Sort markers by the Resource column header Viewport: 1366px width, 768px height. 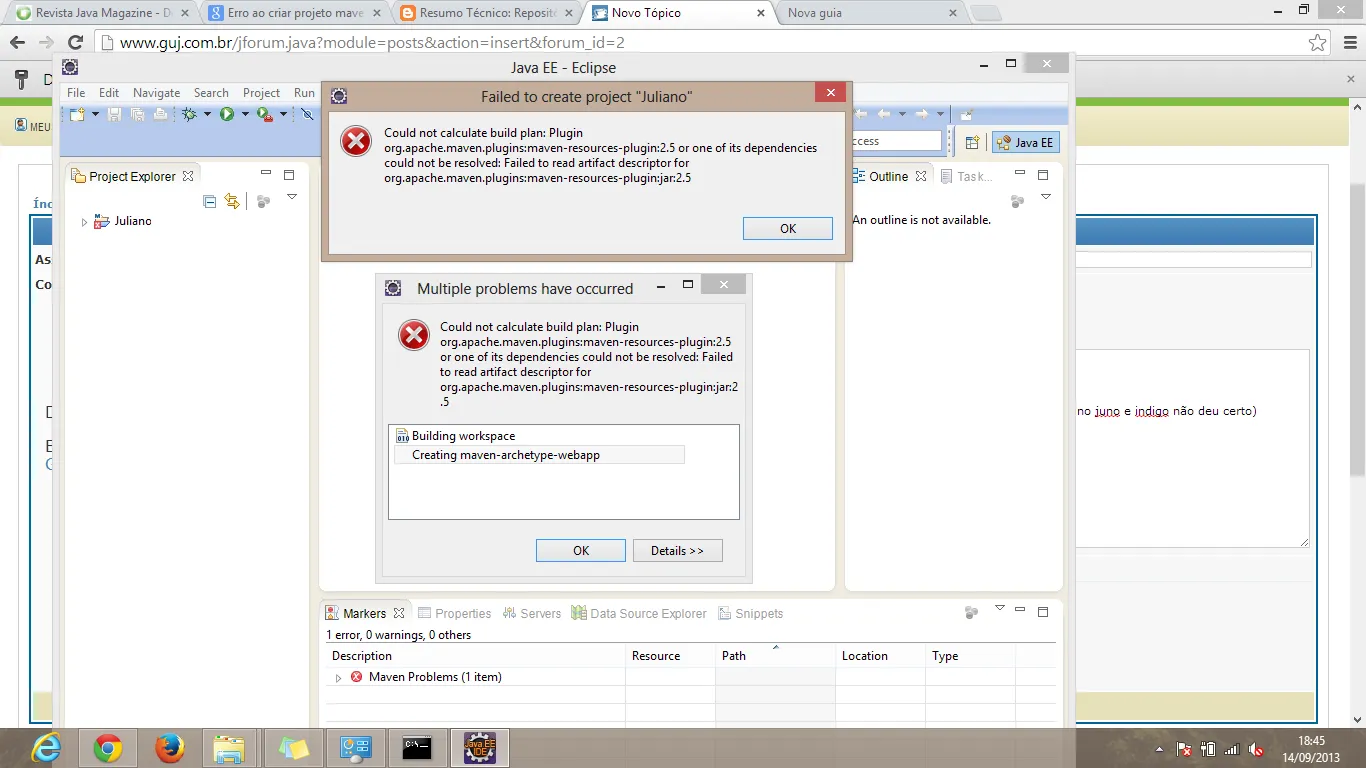(671, 656)
